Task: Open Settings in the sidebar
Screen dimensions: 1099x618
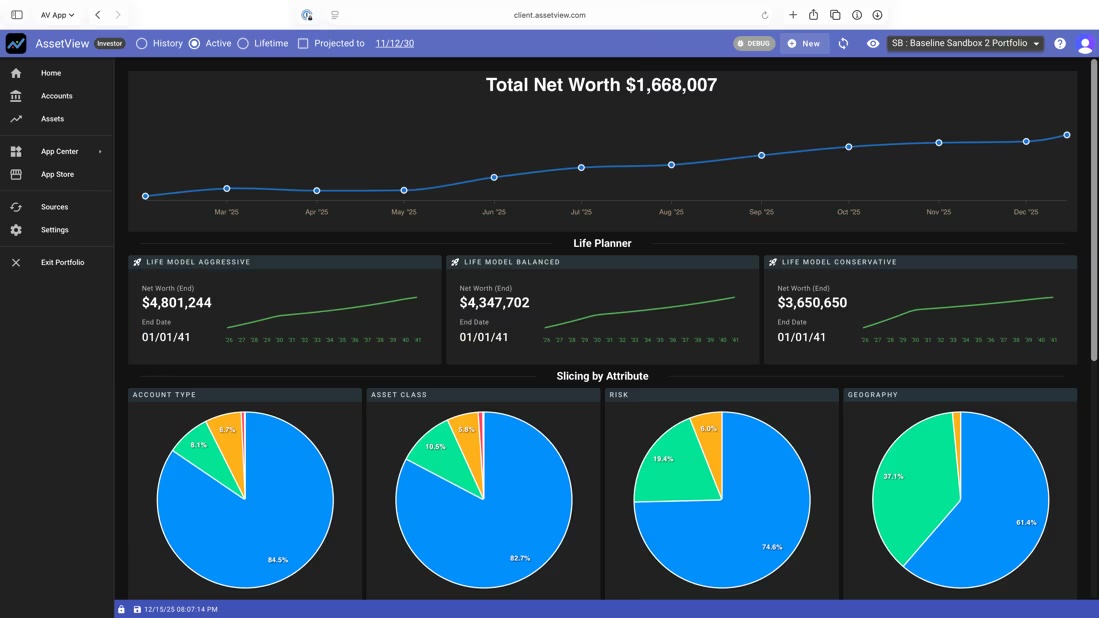Action: [54, 230]
